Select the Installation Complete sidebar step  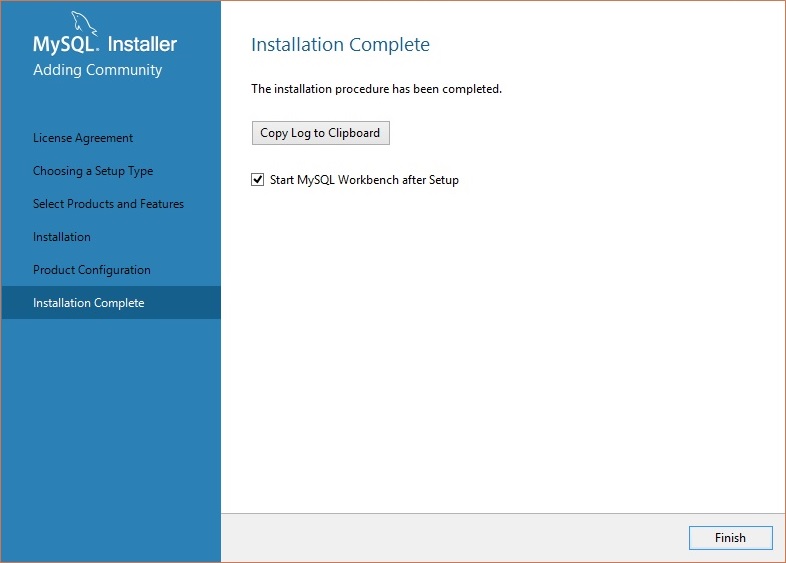tap(111, 302)
